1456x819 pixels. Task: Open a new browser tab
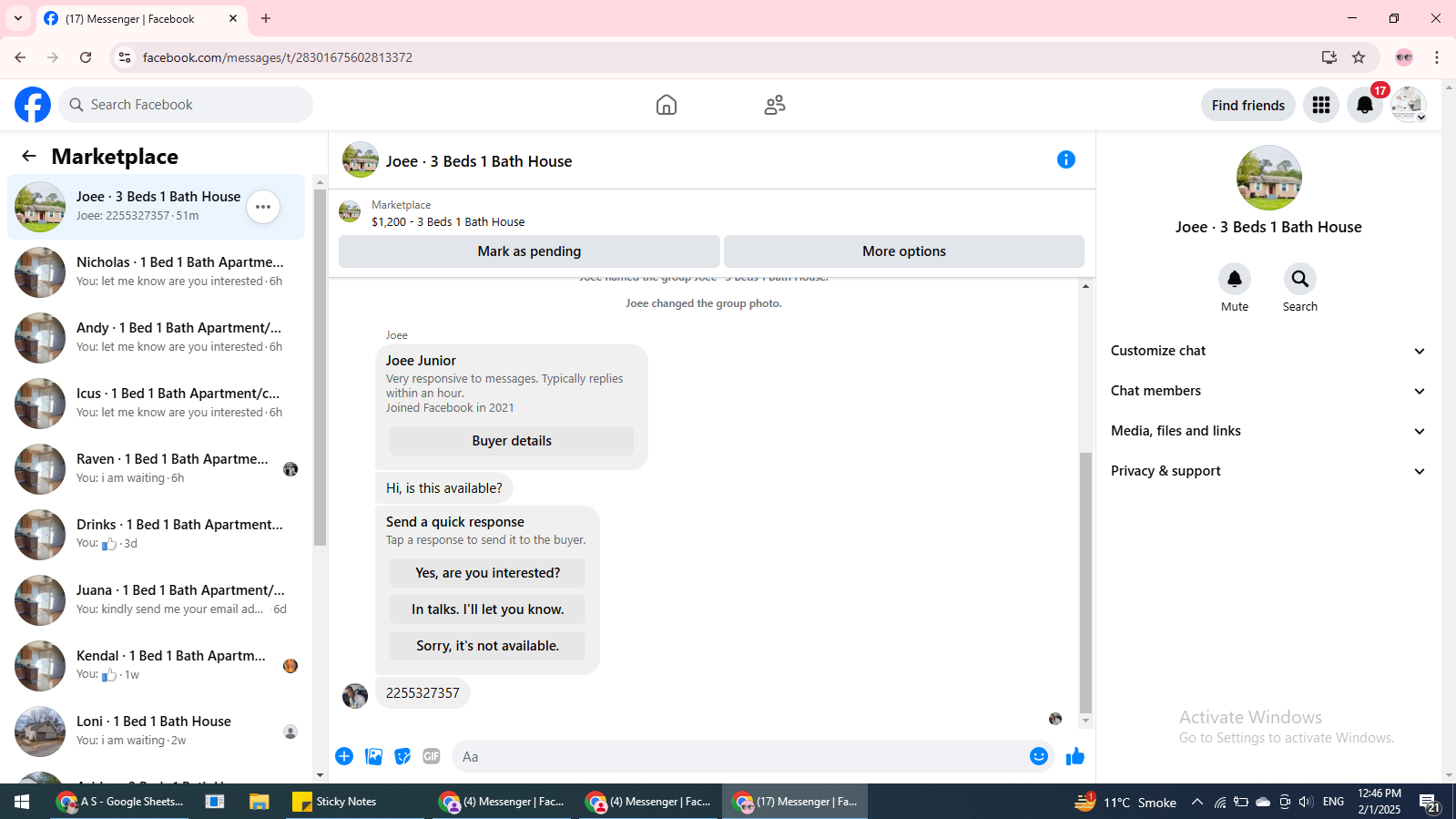tap(266, 18)
